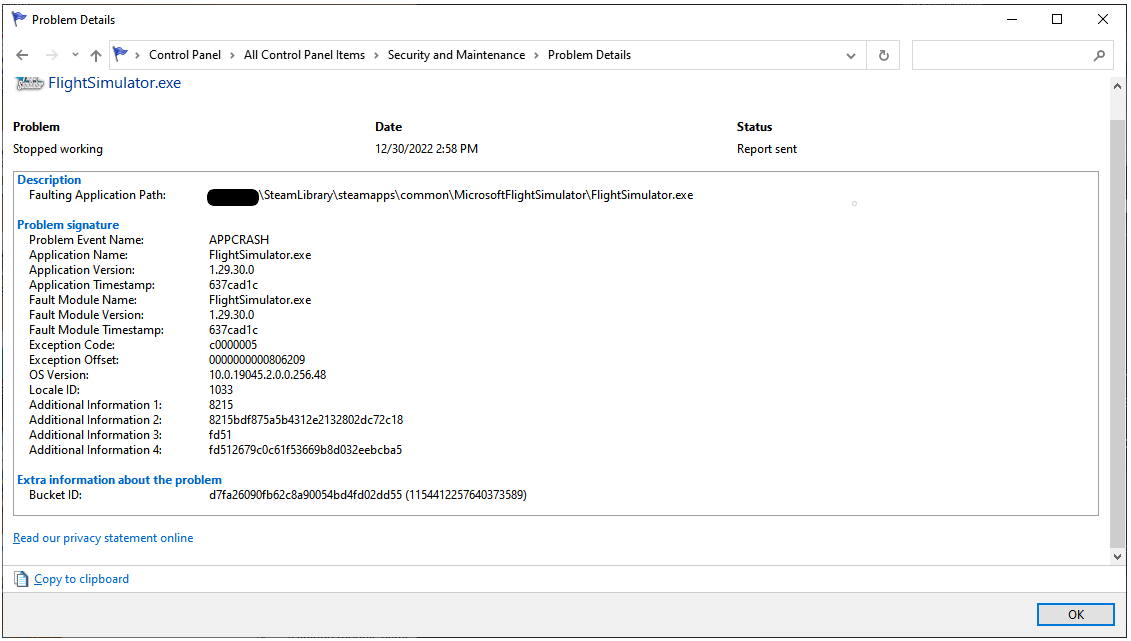The width and height of the screenshot is (1131, 641).
Task: Expand the chevron after Control Panel
Action: [232, 56]
